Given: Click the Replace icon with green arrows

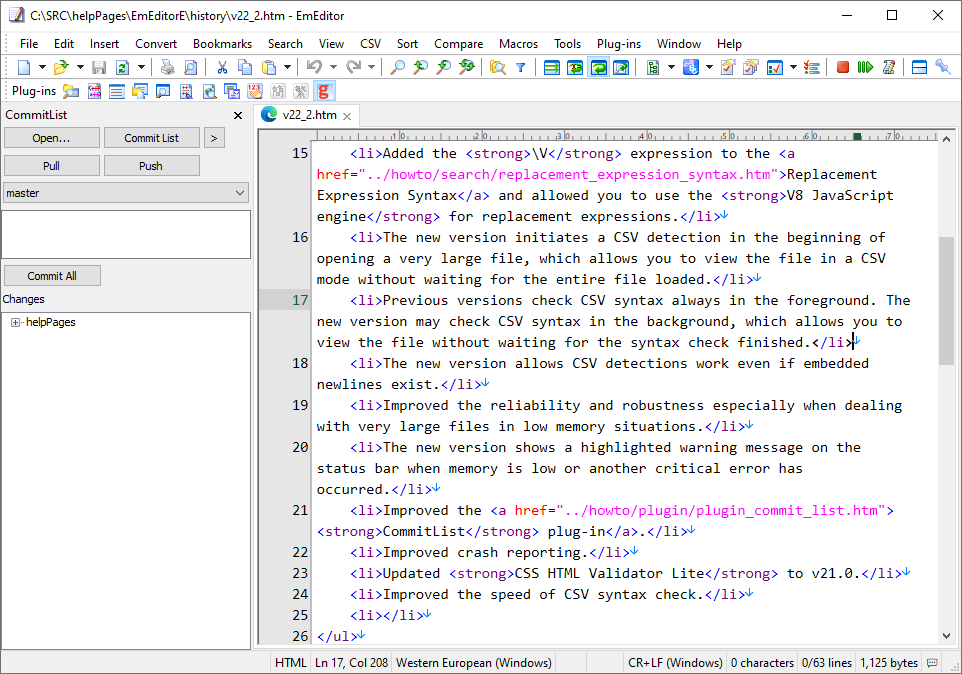Looking at the screenshot, I should click(467, 67).
